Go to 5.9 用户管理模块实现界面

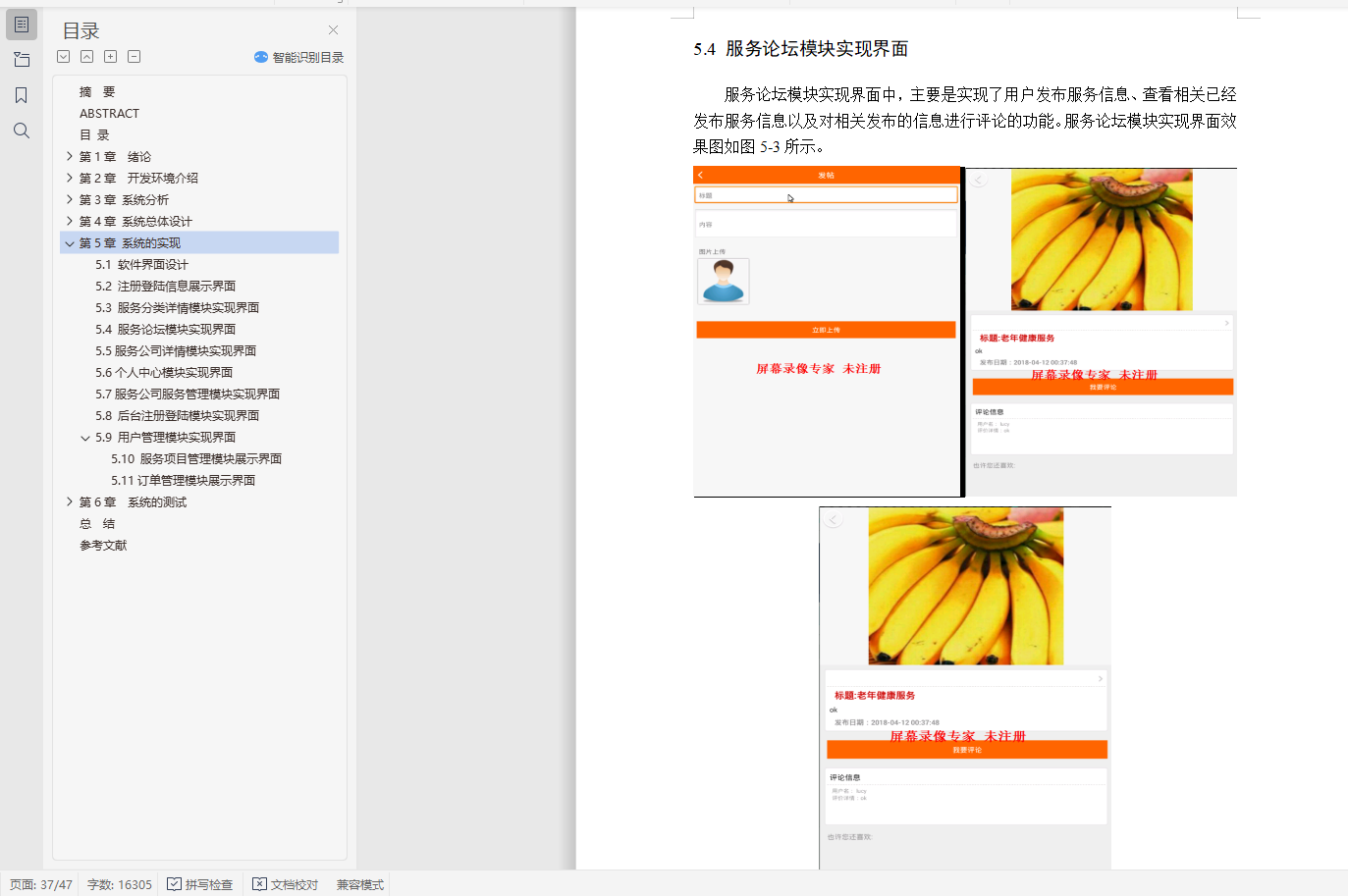[165, 438]
